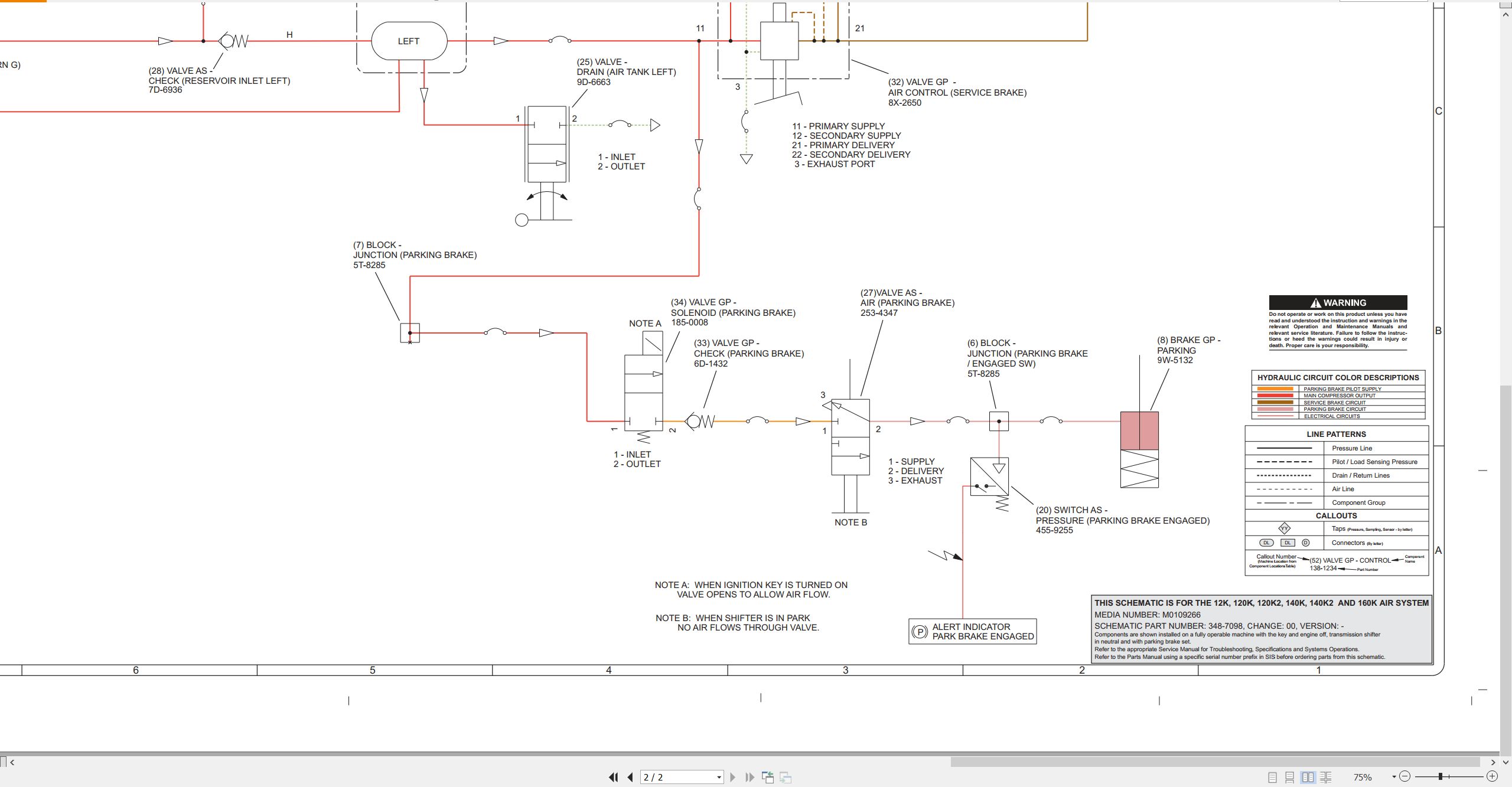
Task: Click '3 - EXHAUST PORT' text
Action: 835,164
